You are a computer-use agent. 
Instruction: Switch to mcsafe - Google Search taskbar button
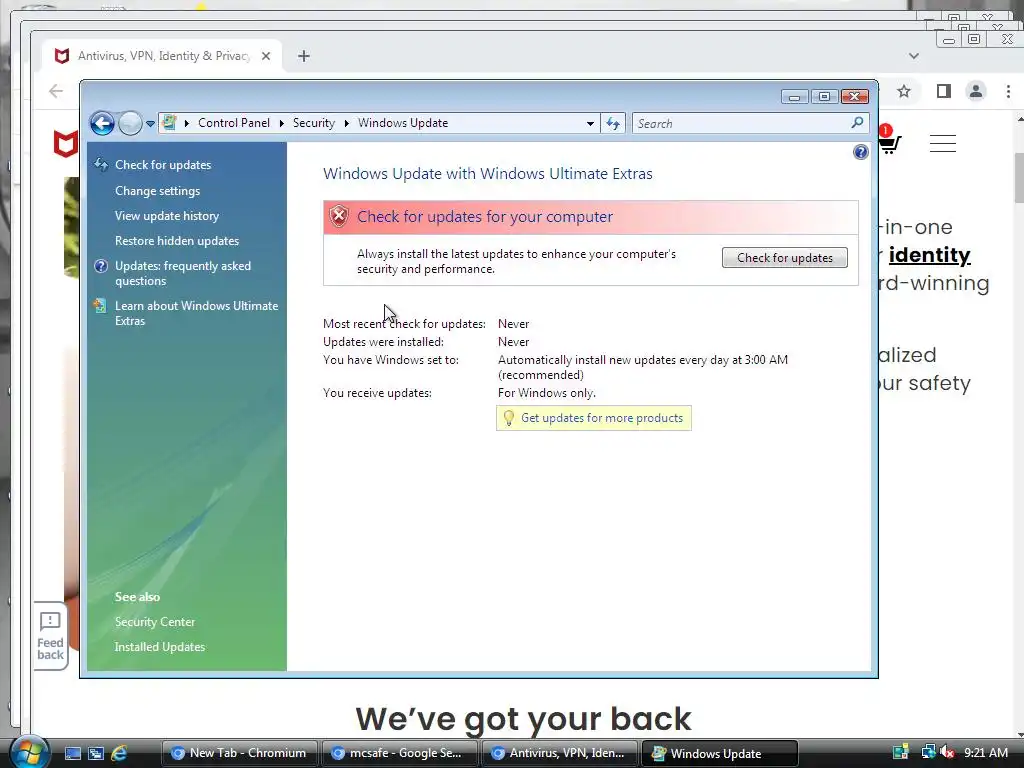pyautogui.click(x=400, y=753)
